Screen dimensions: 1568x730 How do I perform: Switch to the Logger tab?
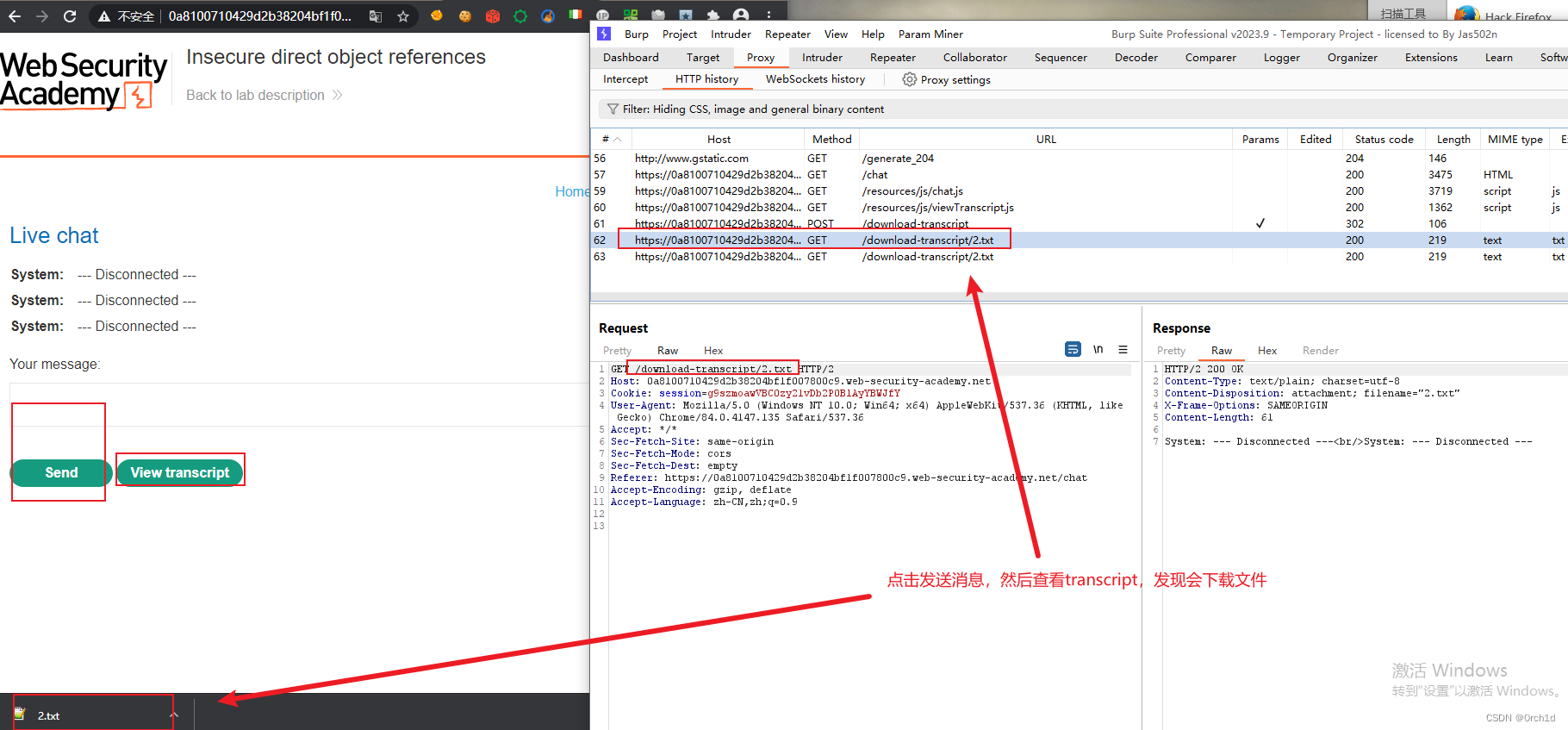coord(1282,58)
